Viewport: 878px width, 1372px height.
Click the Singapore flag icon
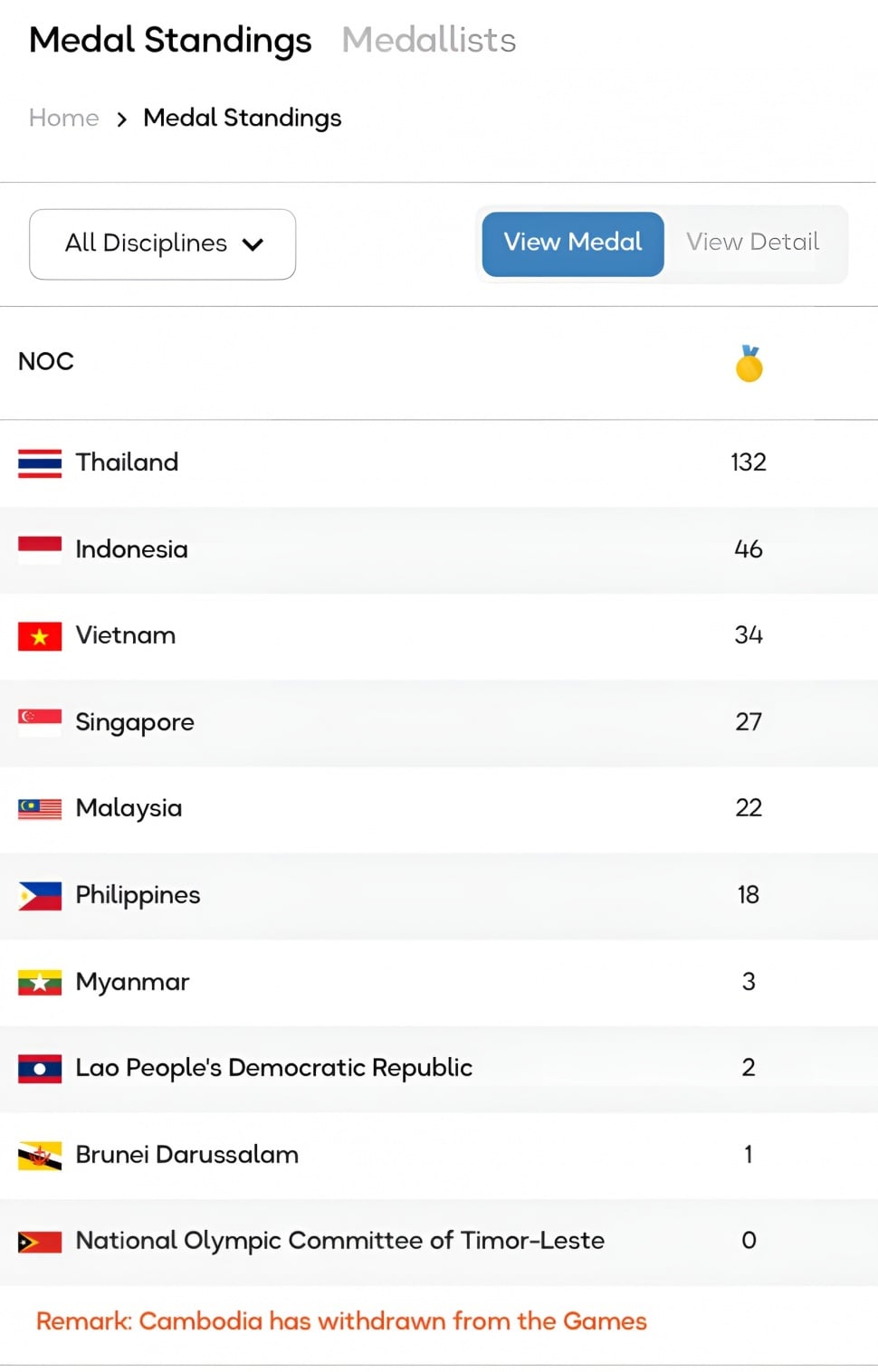point(40,721)
